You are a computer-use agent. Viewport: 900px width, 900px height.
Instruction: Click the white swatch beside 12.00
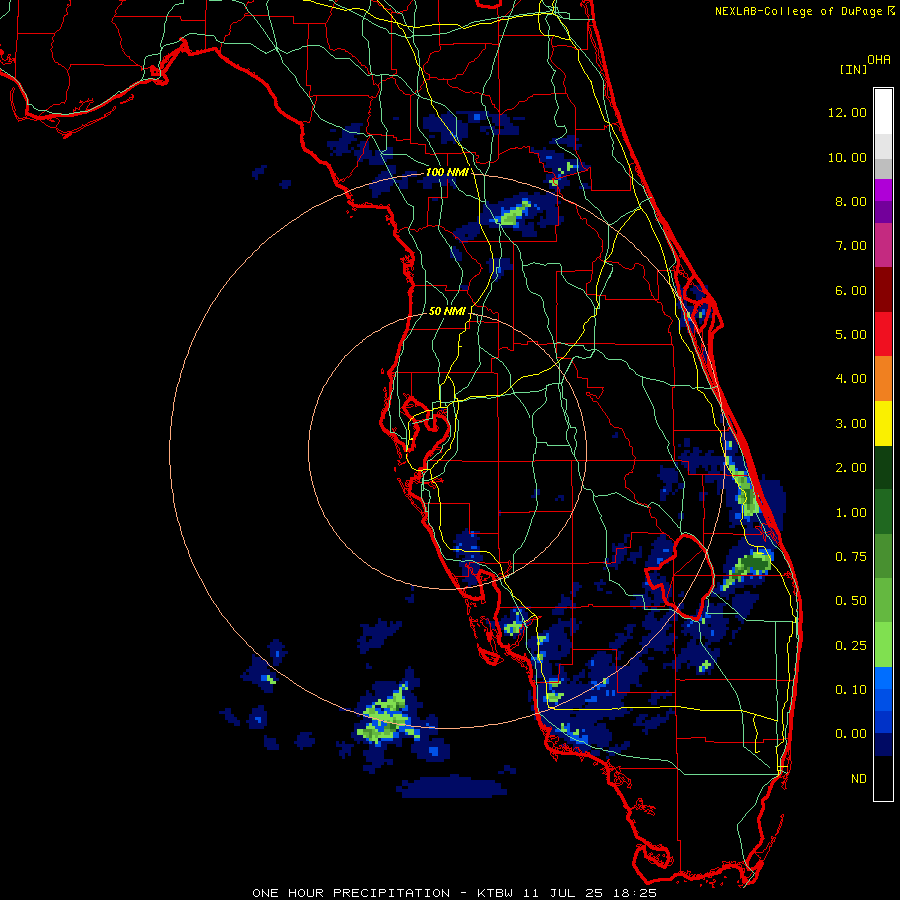[x=883, y=112]
